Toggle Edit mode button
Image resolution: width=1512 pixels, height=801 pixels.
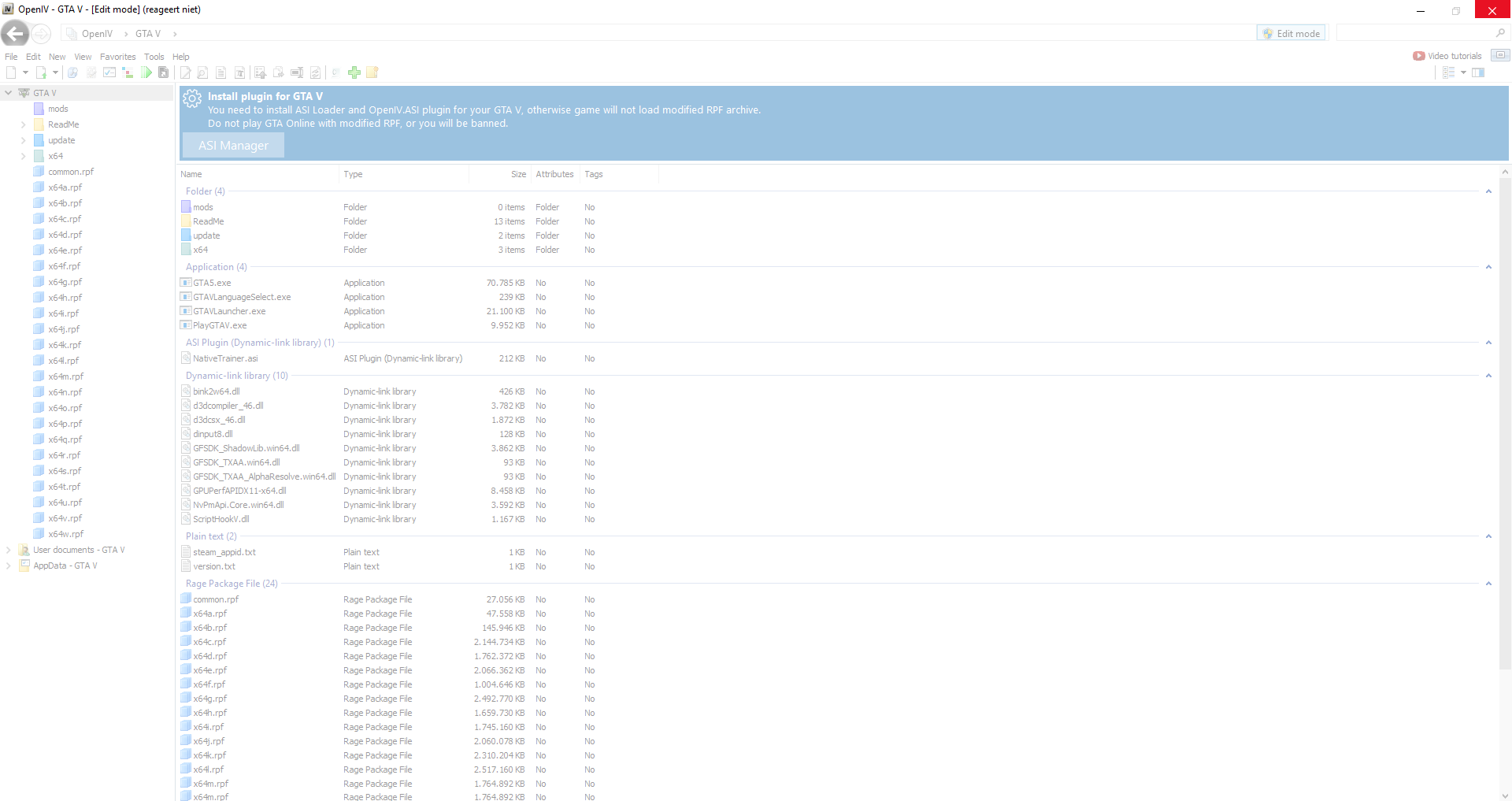[x=1291, y=33]
